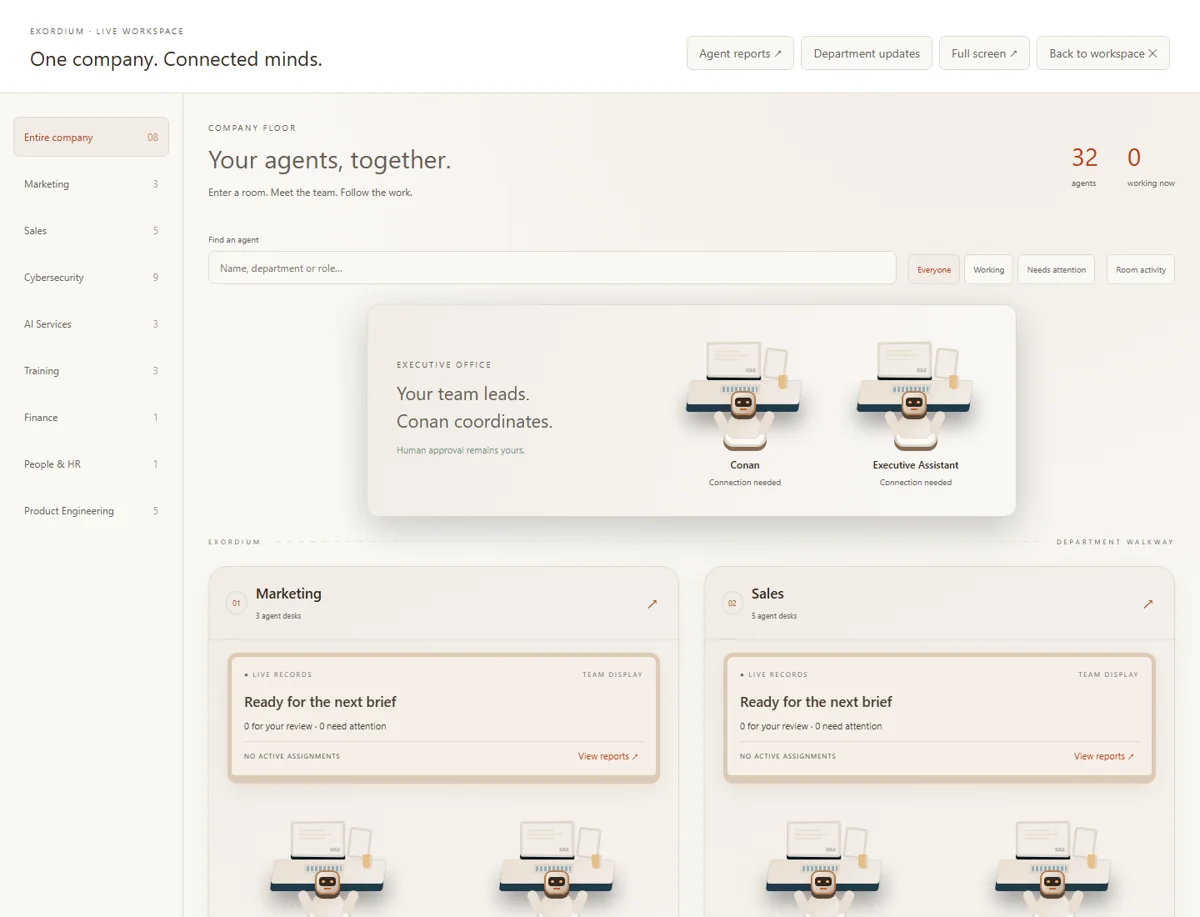1200x917 pixels.
Task: Select first agent desk in Sales room
Action: click(823, 868)
